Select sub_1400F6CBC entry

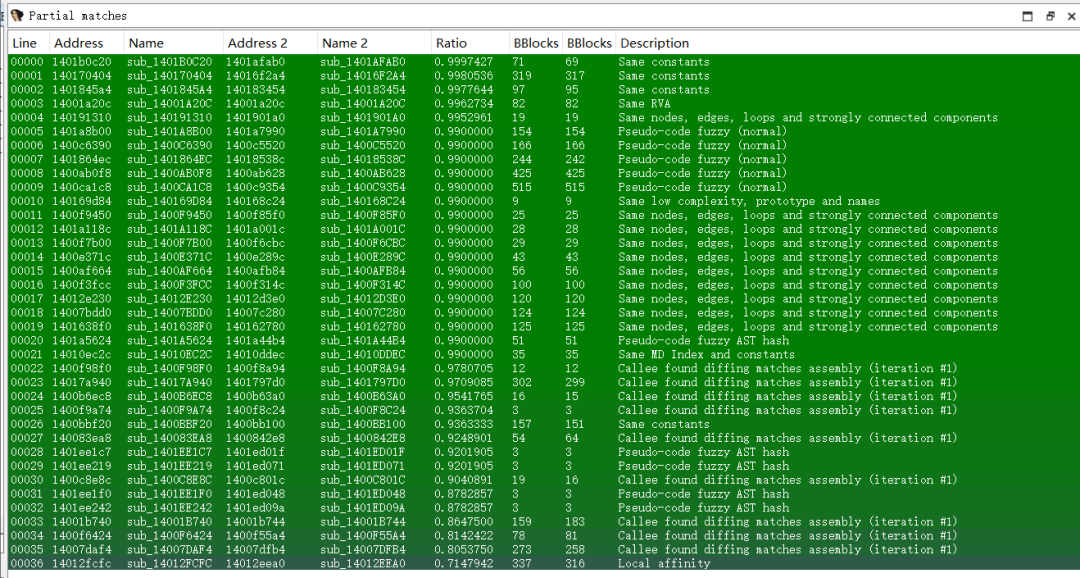(x=363, y=243)
